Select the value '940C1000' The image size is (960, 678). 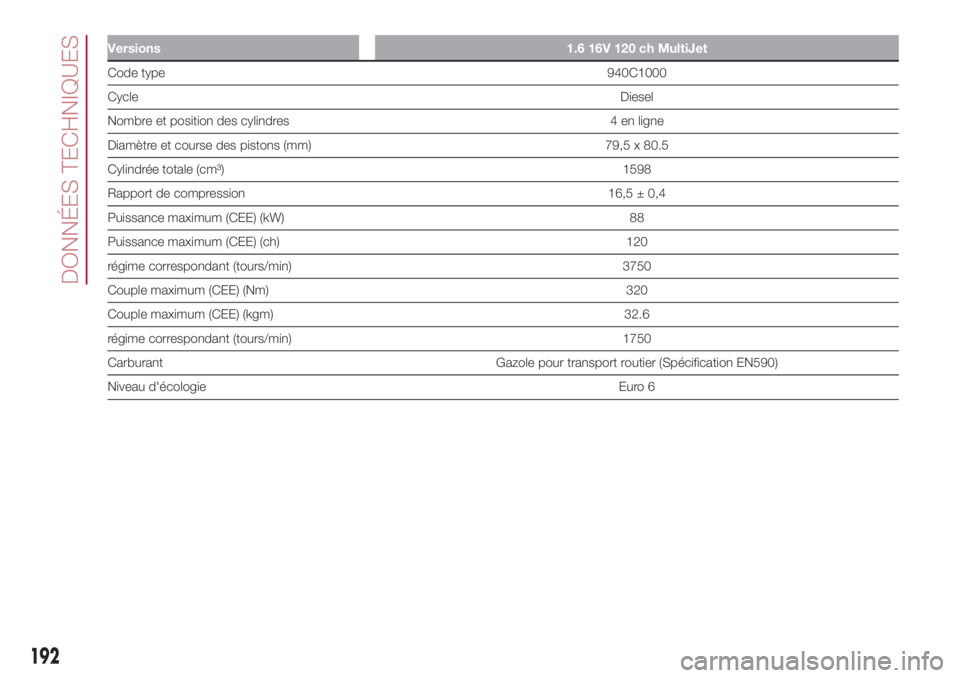(x=637, y=73)
